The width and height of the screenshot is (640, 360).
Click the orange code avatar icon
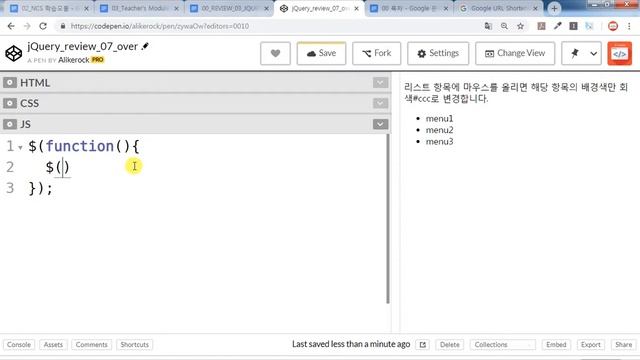620,53
